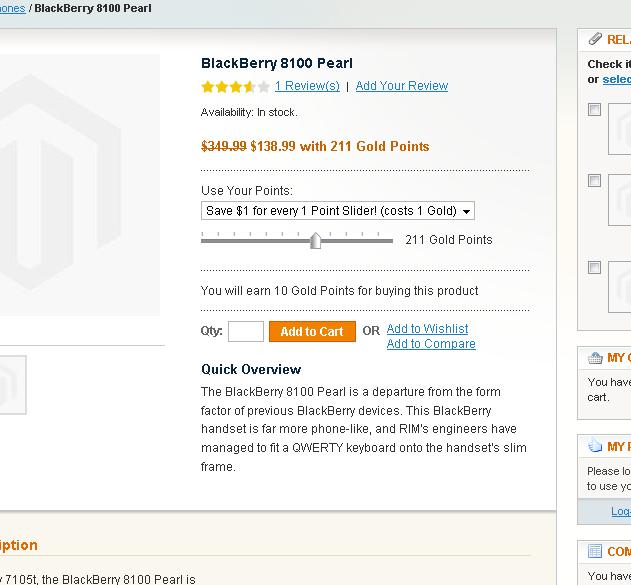
Task: Click the shopping basket icon in My Cart
Action: [595, 358]
